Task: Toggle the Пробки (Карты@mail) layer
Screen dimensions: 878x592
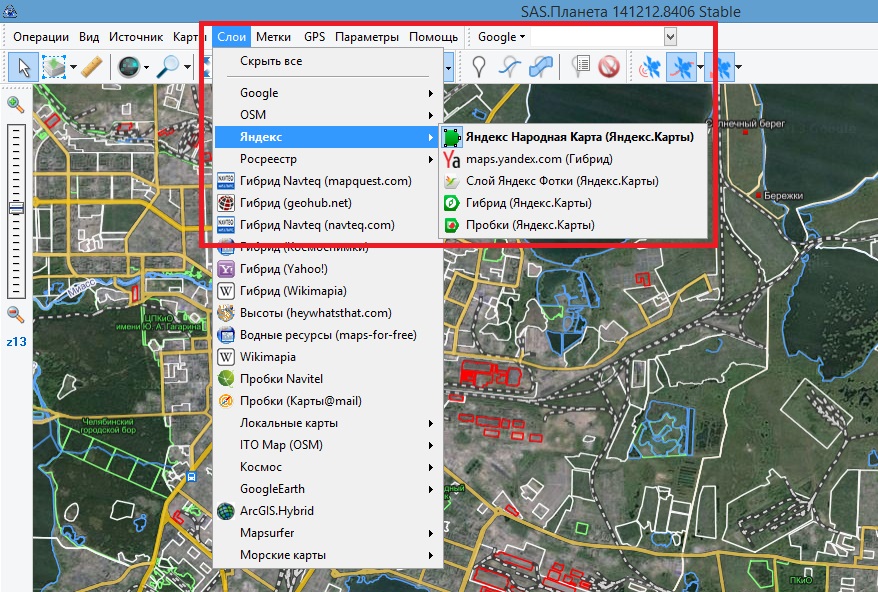Action: pyautogui.click(x=328, y=401)
